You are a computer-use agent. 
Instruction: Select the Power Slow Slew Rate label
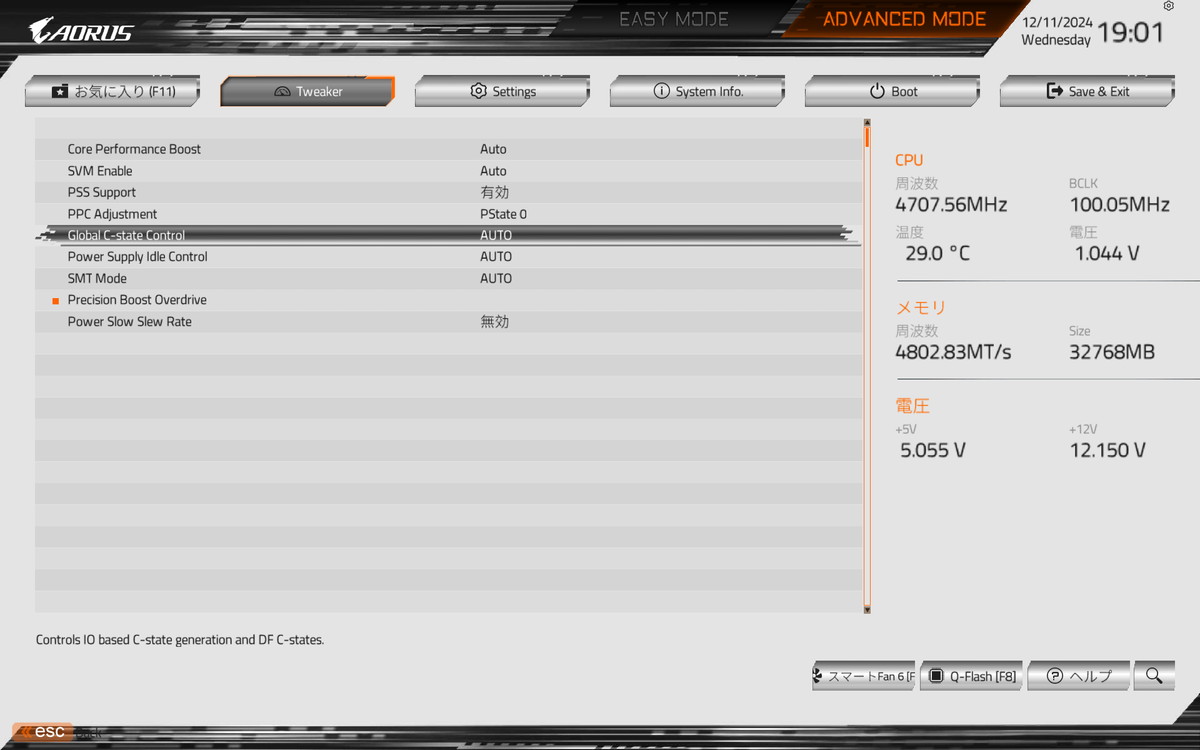pos(129,322)
